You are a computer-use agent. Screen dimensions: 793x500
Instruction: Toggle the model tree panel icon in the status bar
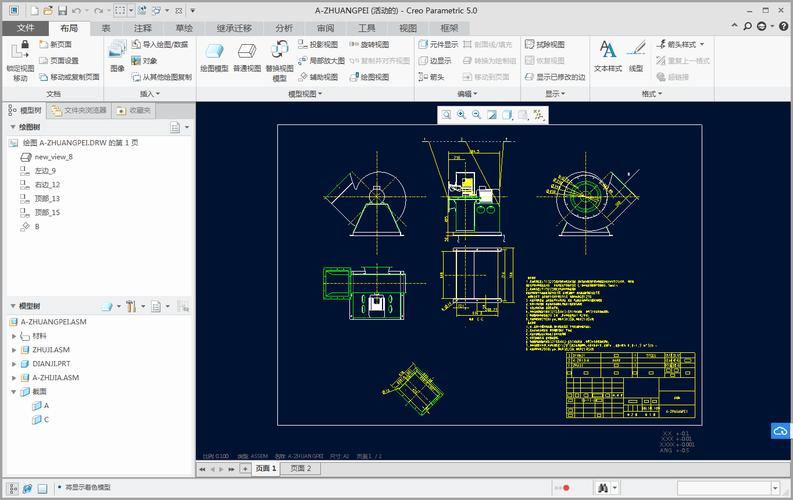(14, 488)
